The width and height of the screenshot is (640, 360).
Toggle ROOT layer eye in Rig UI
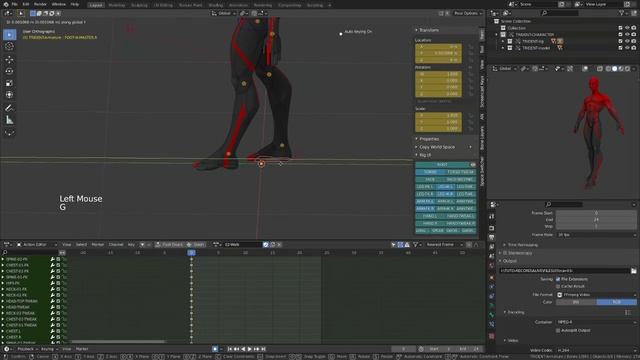click(x=473, y=164)
